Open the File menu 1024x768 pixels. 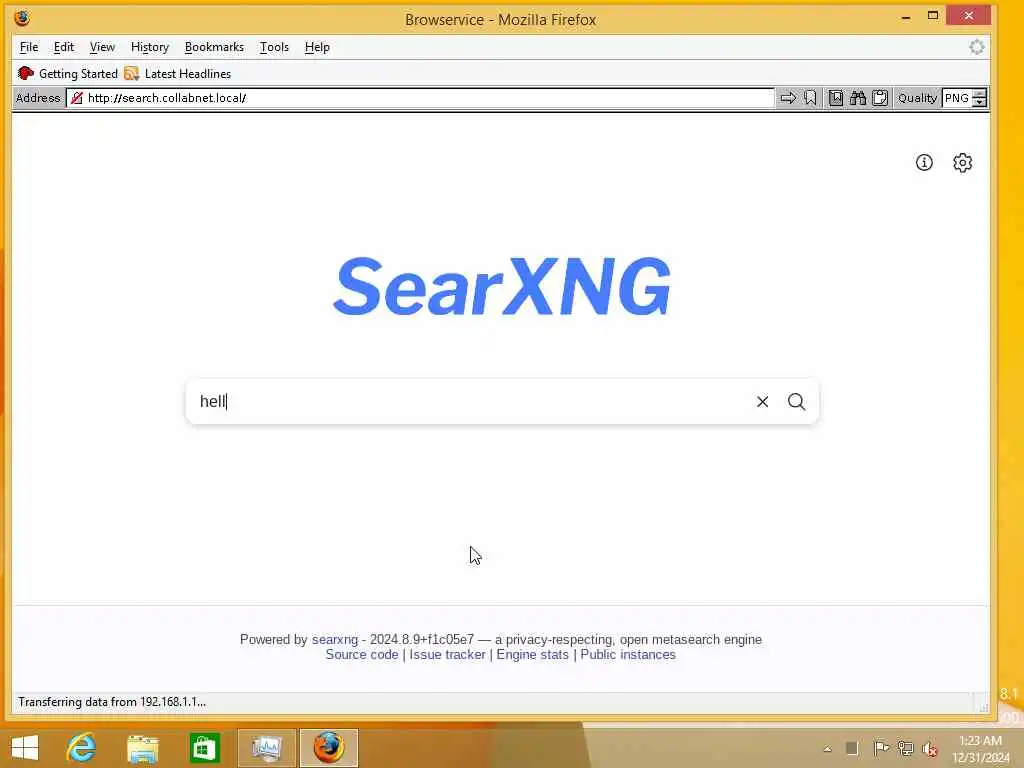tap(29, 47)
